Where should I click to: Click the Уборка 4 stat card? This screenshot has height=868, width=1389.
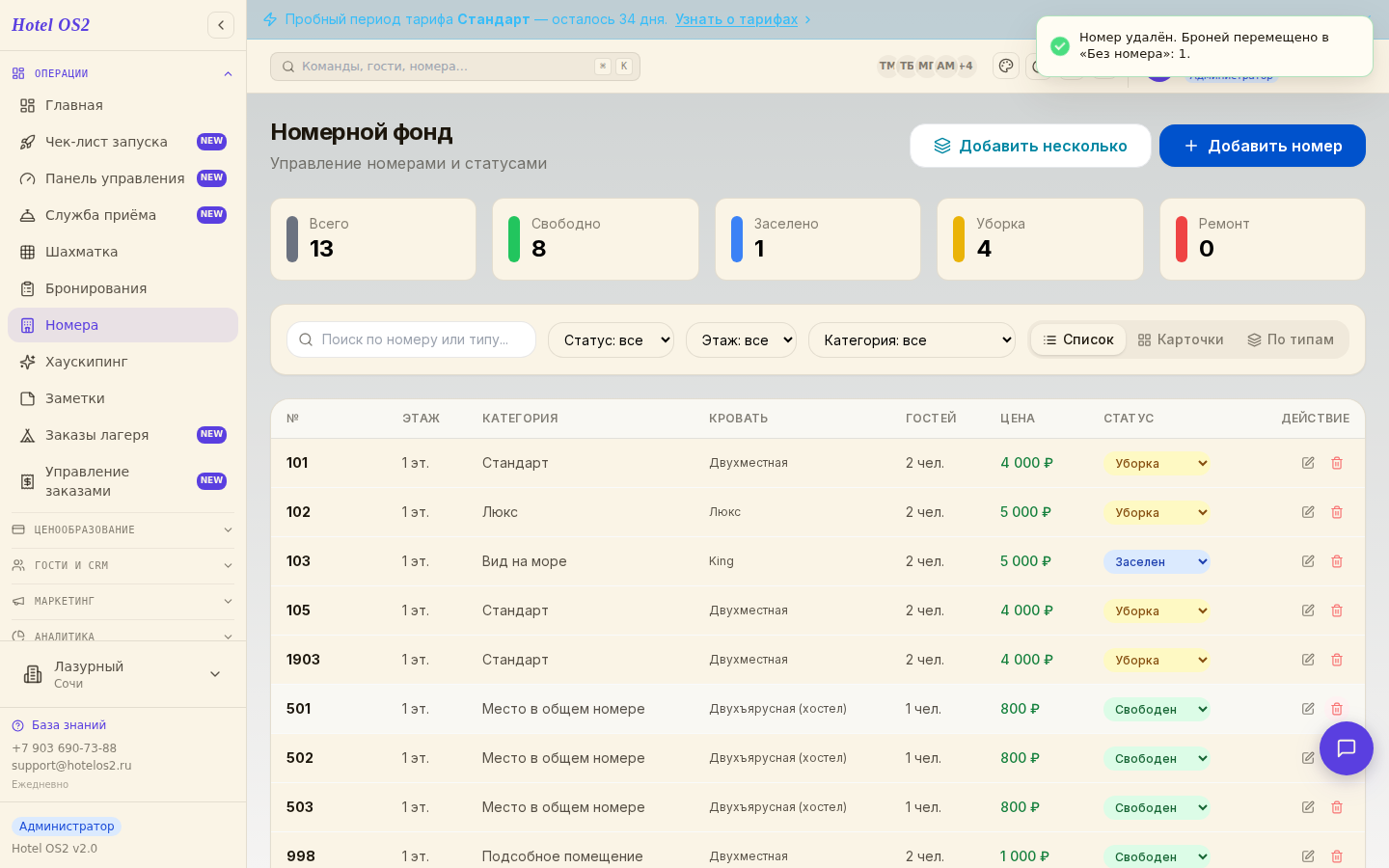click(x=1040, y=239)
